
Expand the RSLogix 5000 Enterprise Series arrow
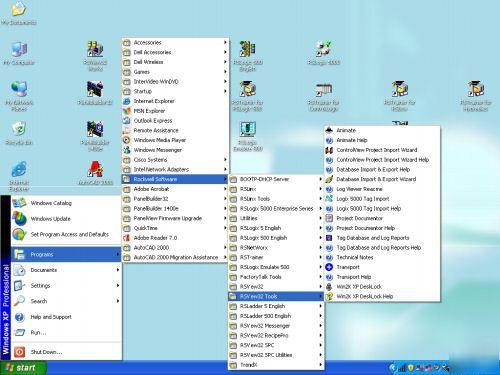tap(320, 208)
